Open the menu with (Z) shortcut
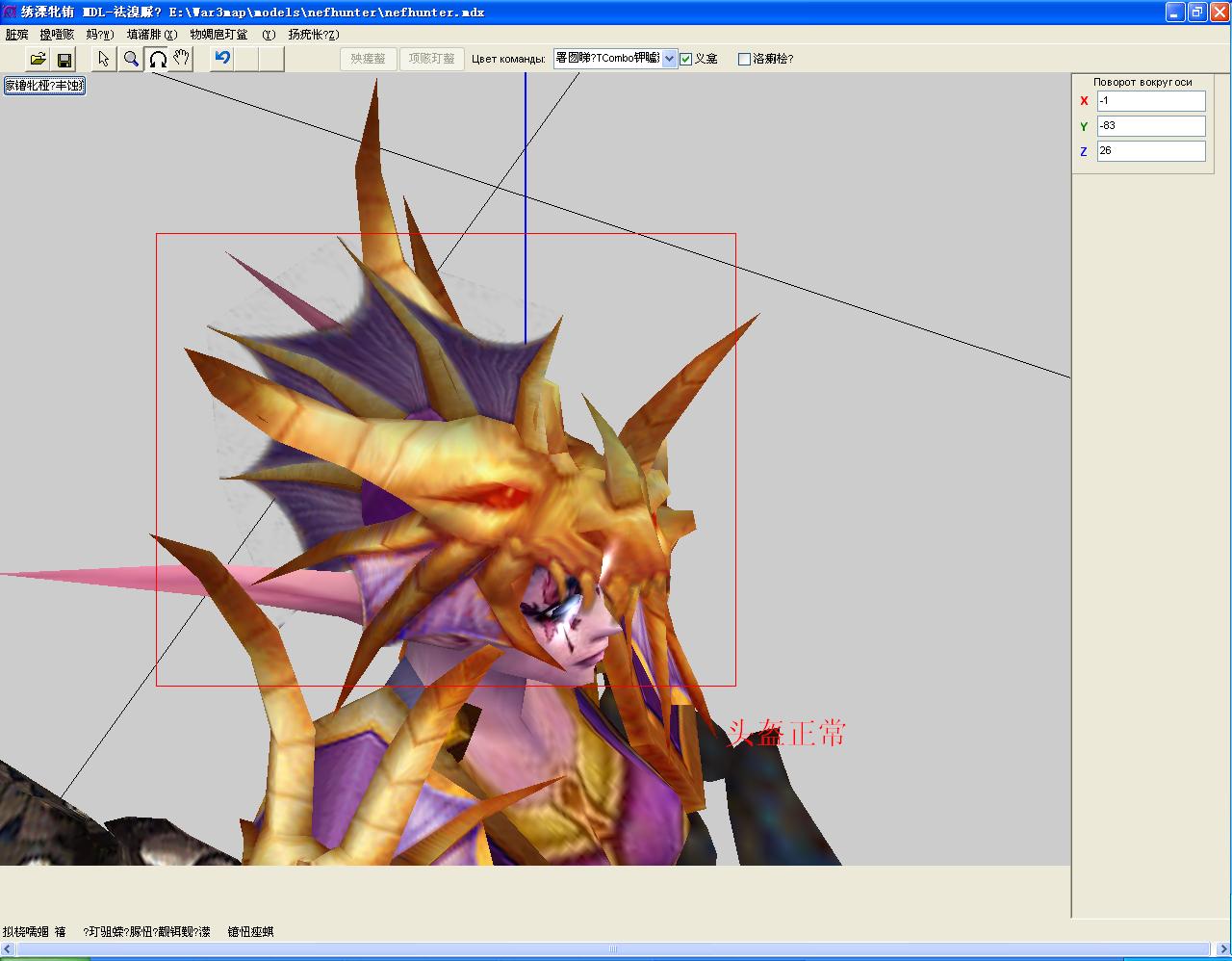Viewport: 1232px width, 961px height. point(313,35)
